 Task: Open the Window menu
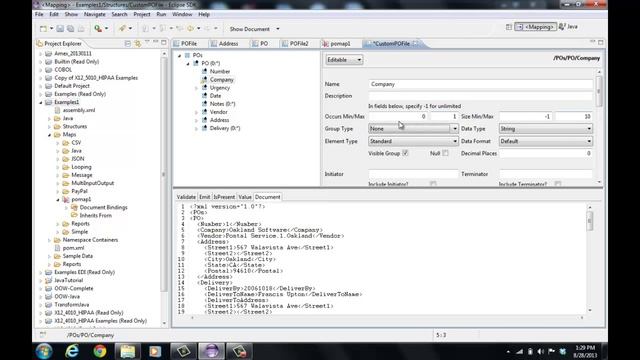click(182, 14)
